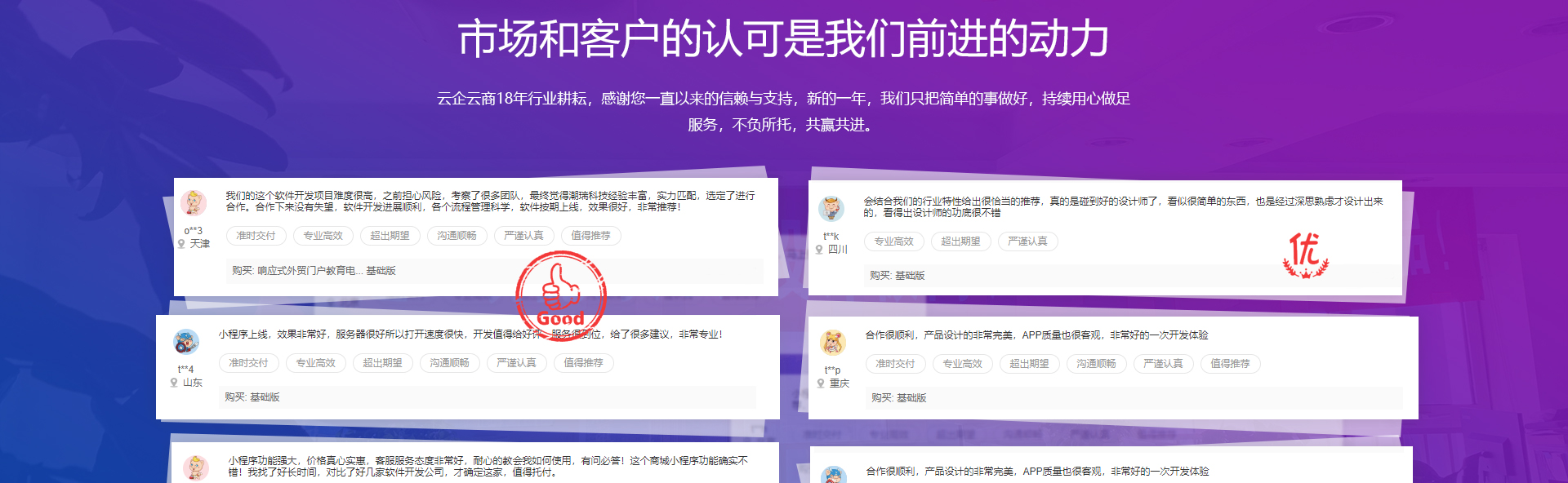Click t**p's review text 合作很顺利，产品设计的非常完美
The height and width of the screenshot is (483, 1568).
(x=1037, y=335)
